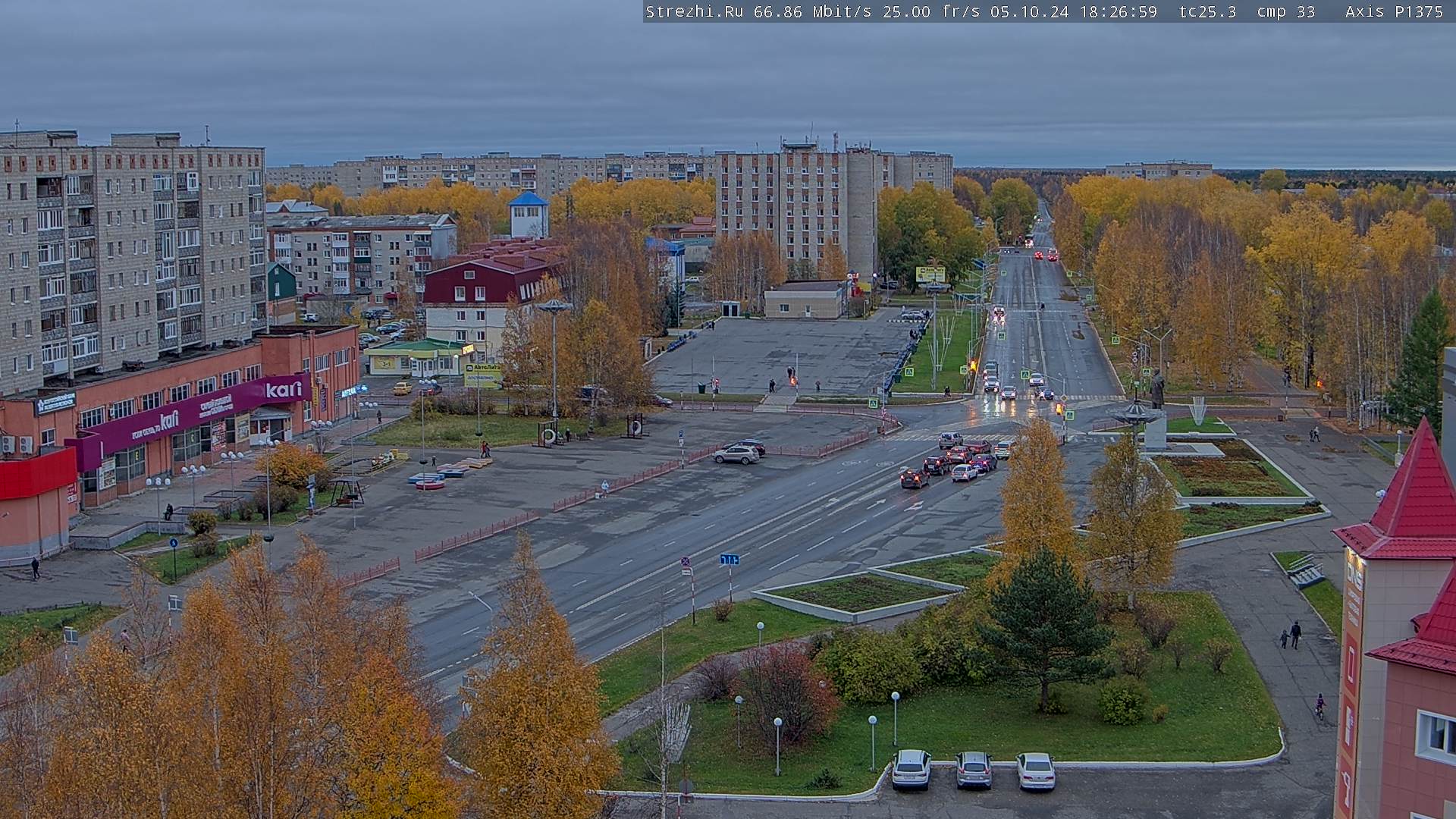Click the Strezhi.Ru overlay text
Screen dimensions: 1456x819
click(x=695, y=11)
